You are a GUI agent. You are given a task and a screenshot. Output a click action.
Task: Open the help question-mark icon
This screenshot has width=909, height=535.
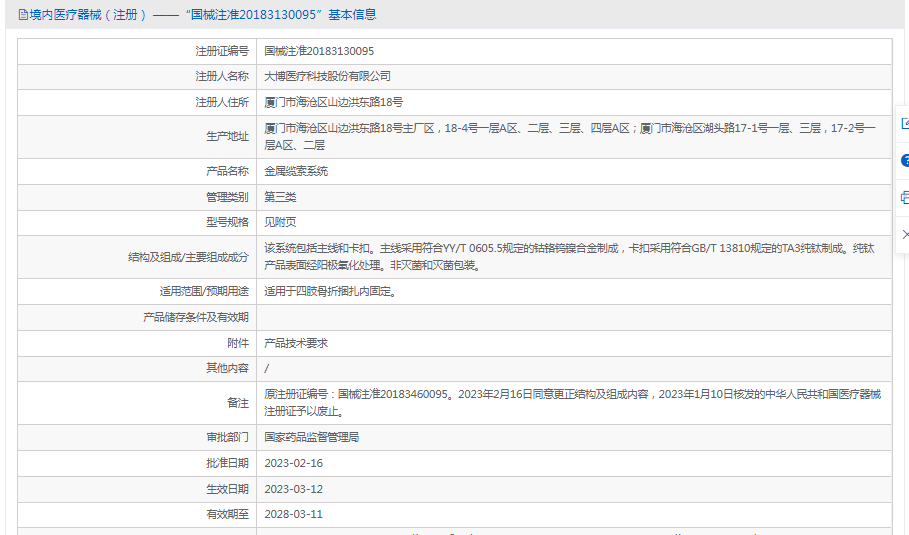coord(905,161)
